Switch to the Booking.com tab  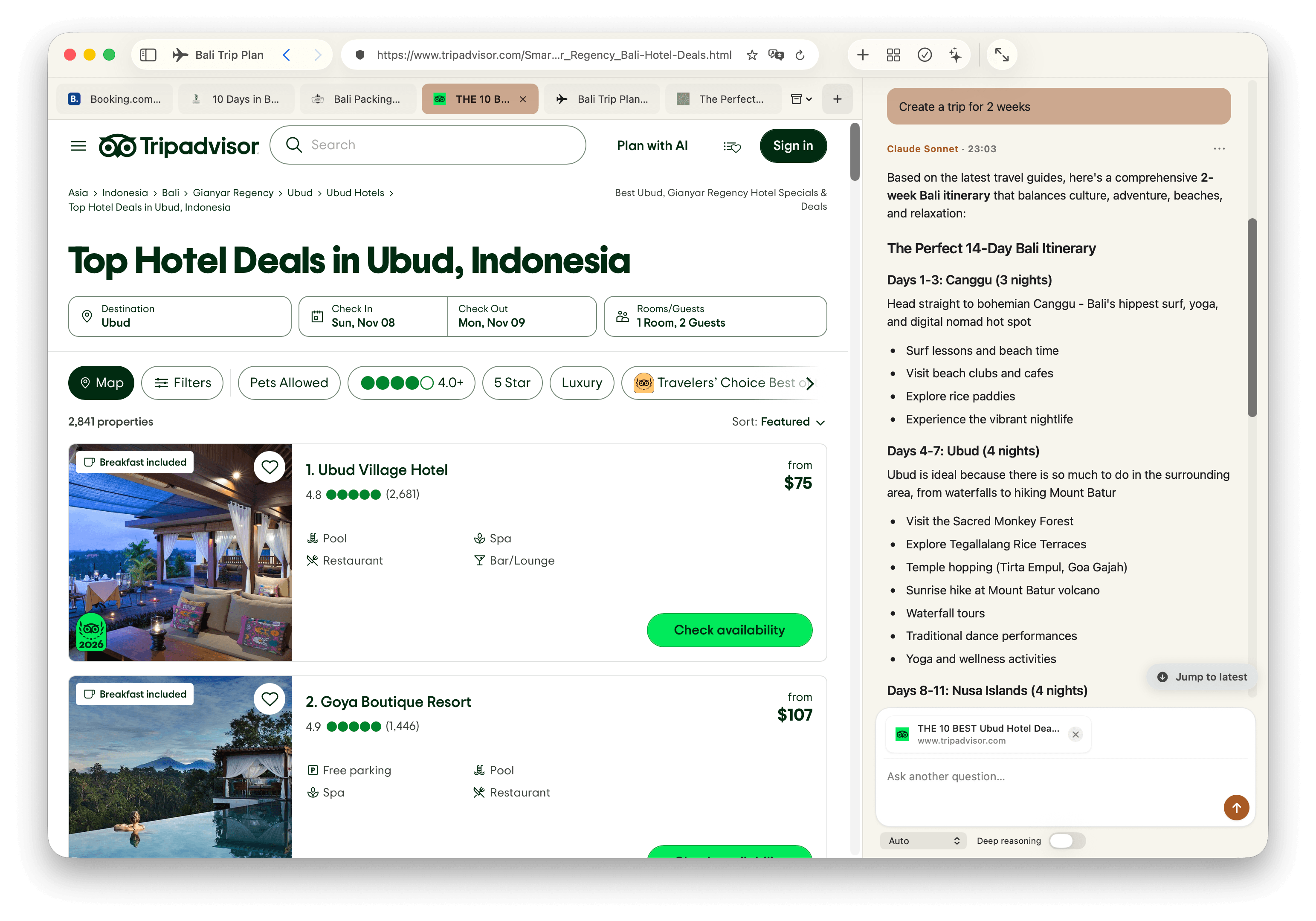[115, 98]
